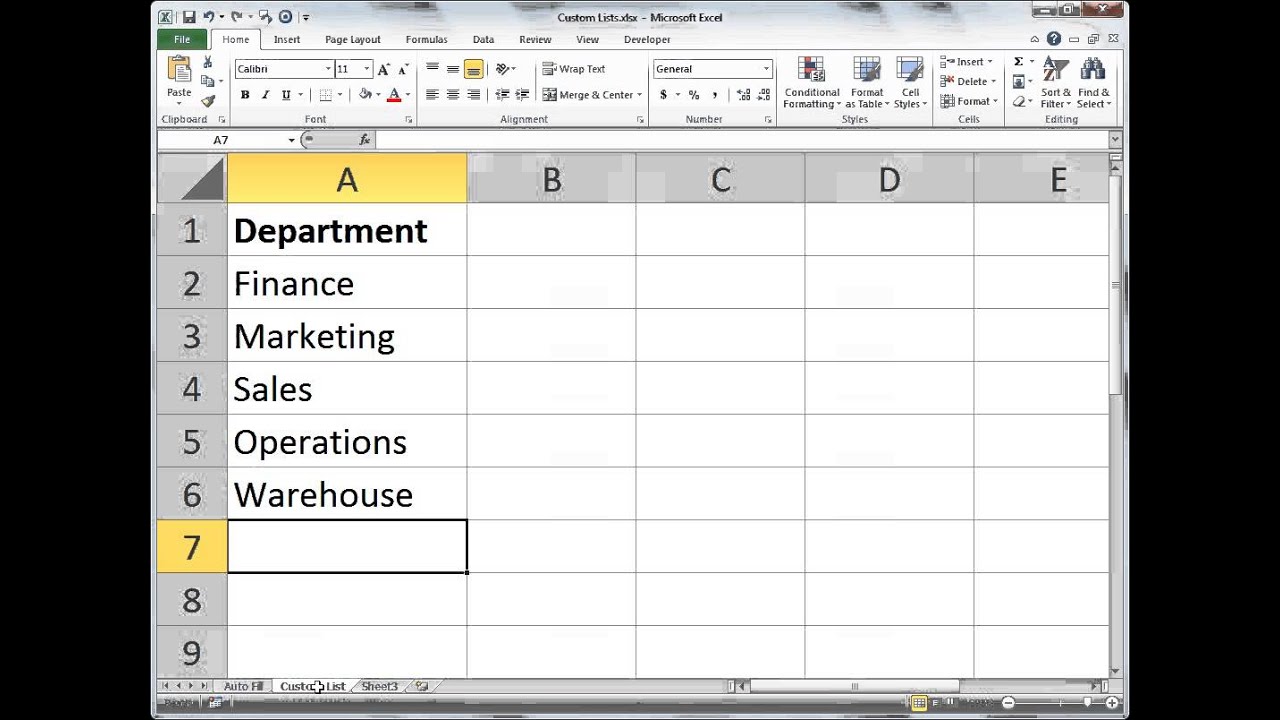This screenshot has height=720, width=1280.
Task: Click the Clear eraser icon
Action: coord(1019,101)
